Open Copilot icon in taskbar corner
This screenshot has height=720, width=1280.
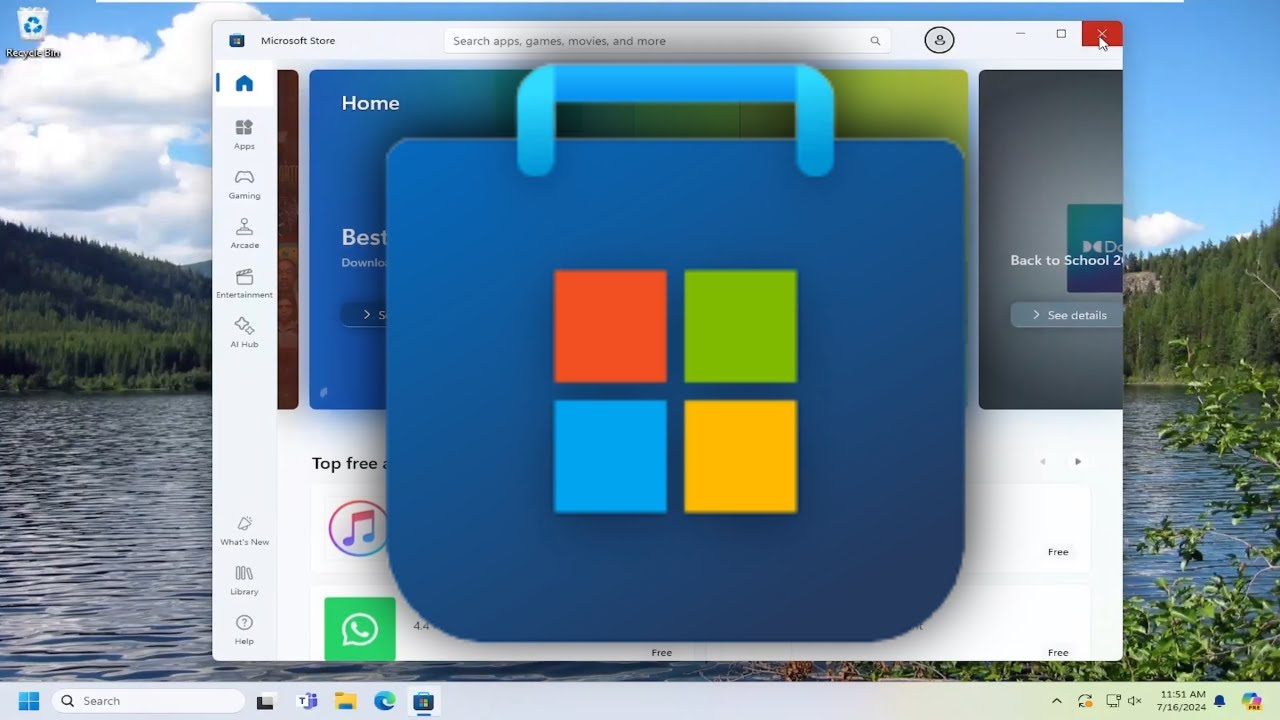(1251, 701)
